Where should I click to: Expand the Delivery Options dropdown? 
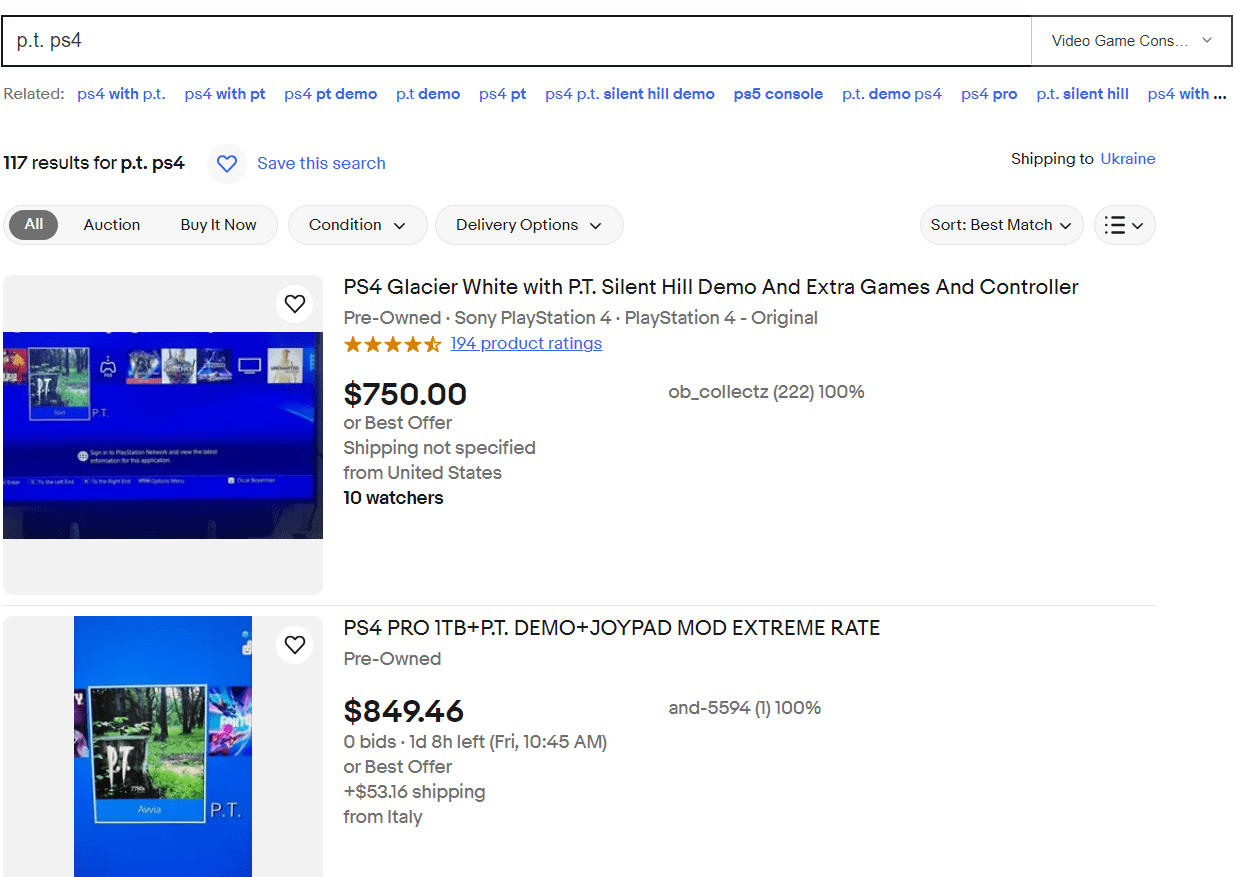tap(529, 225)
